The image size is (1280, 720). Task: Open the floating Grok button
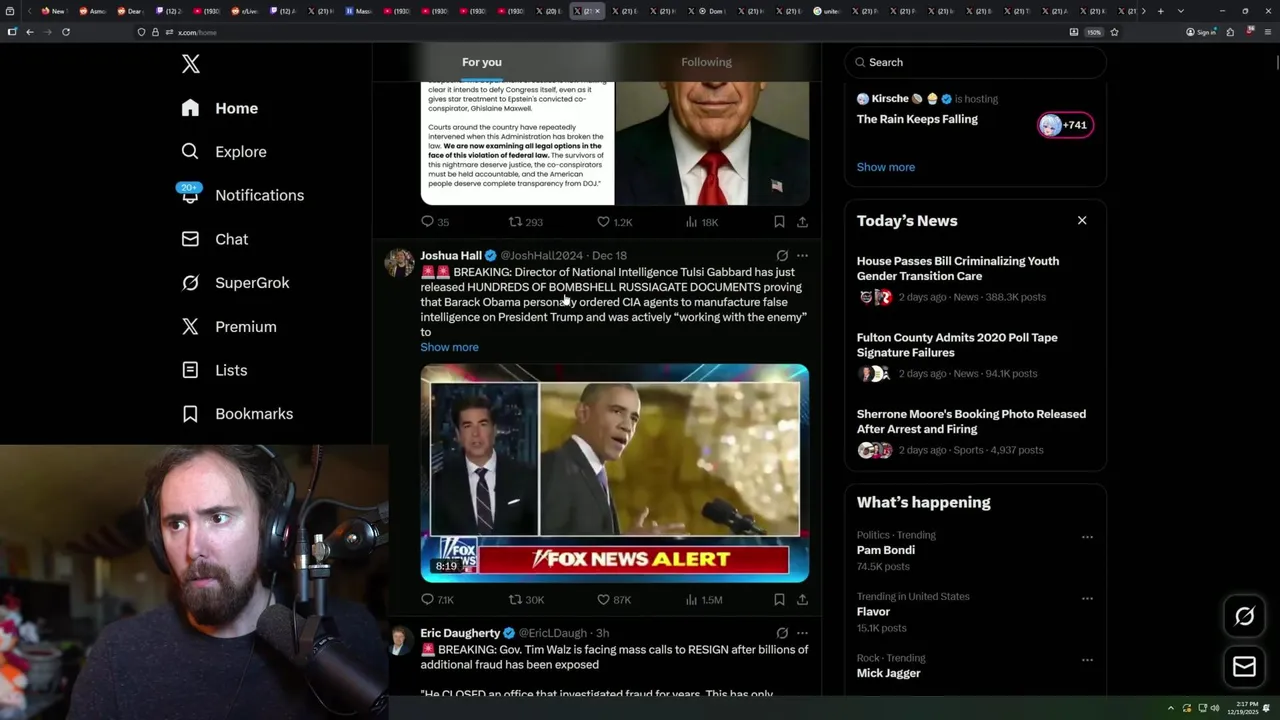1244,617
